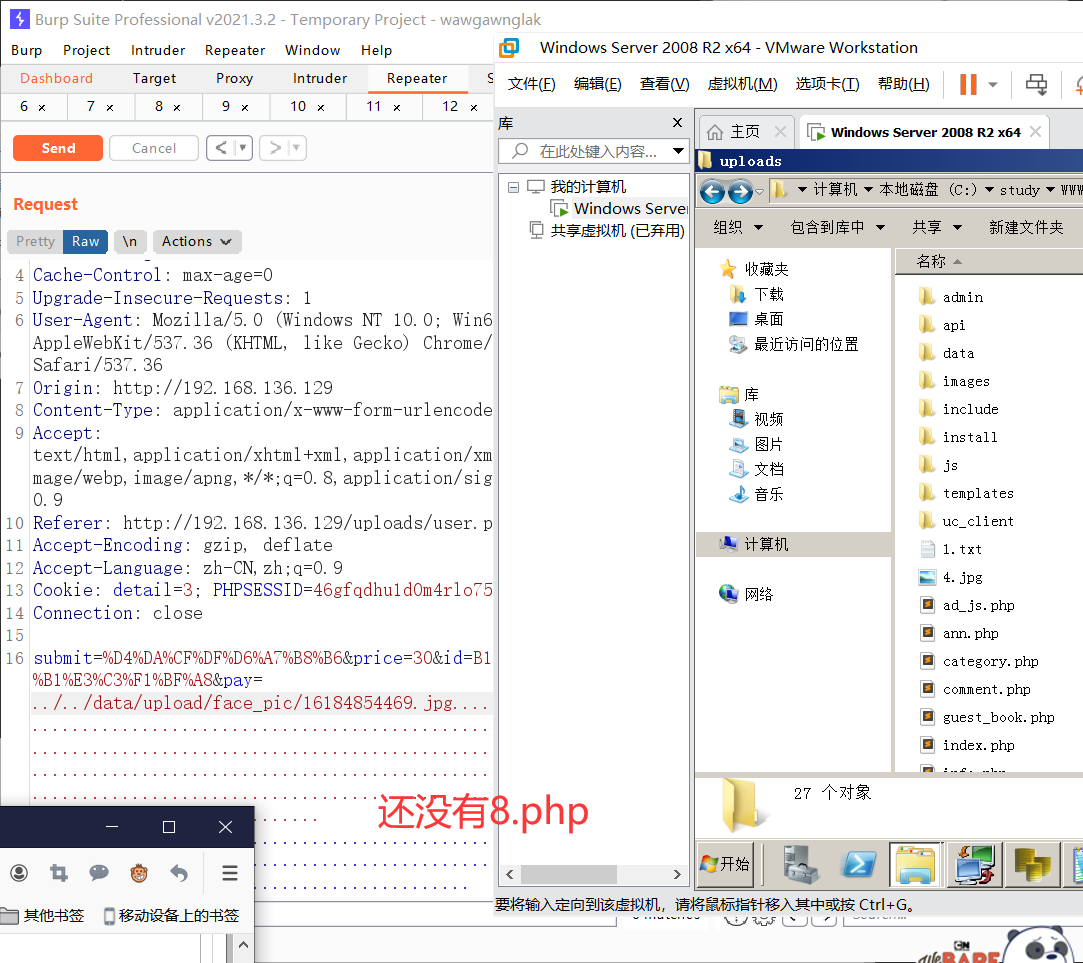Click the Windows 开始 start button in VM
The height and width of the screenshot is (963, 1083).
[x=725, y=864]
